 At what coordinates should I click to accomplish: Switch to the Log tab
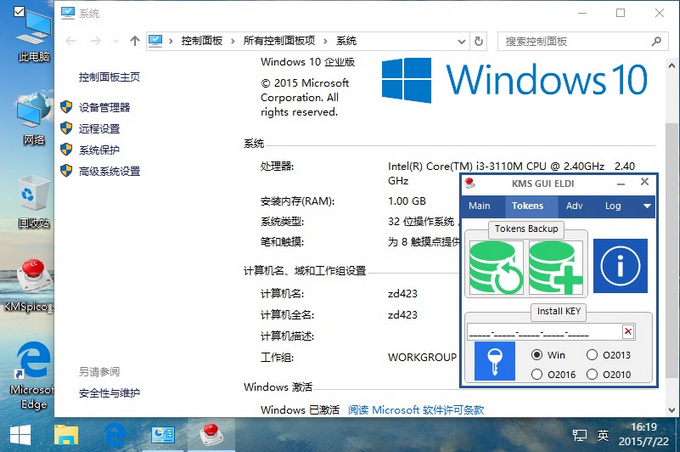(x=612, y=206)
